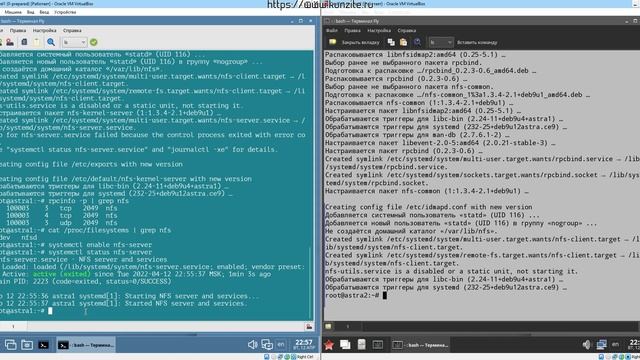640x360 pixels.
Task: Click paste icon in right terminal toolbar
Action: click(x=403, y=42)
